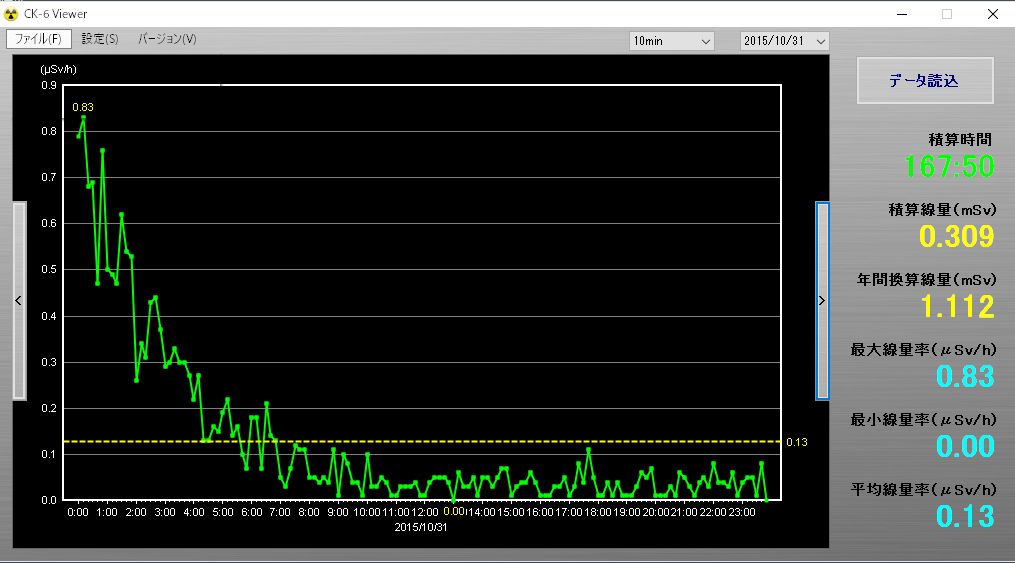Click the 最大線量率(μSv/h) label
The height and width of the screenshot is (563, 1015).
pos(923,349)
